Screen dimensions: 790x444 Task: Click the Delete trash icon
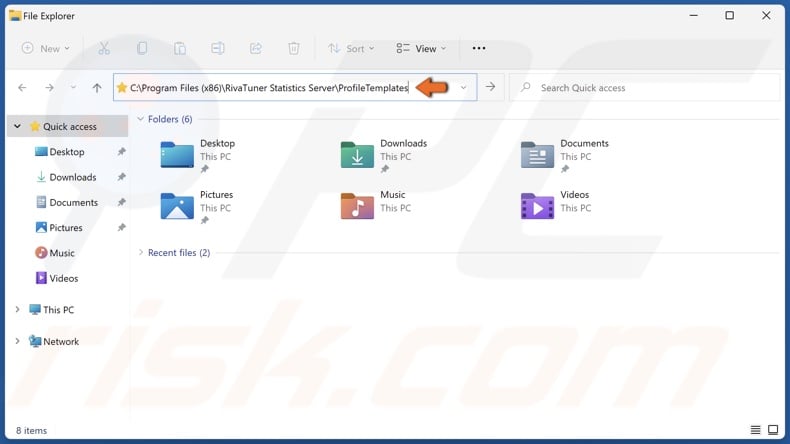click(x=294, y=48)
